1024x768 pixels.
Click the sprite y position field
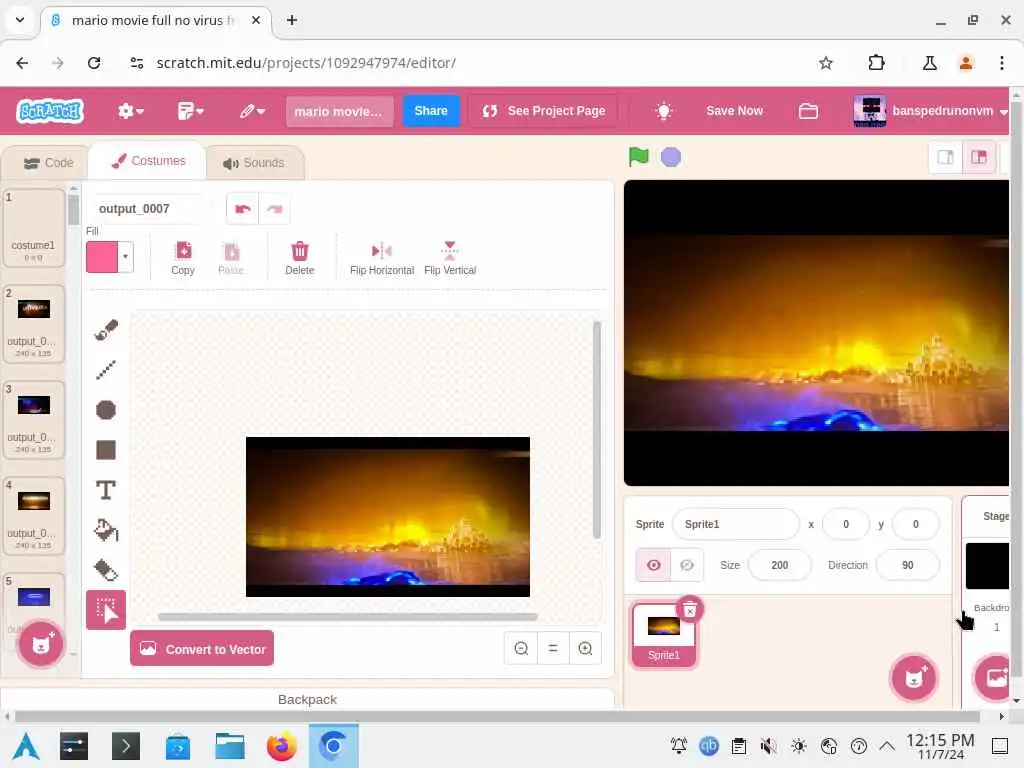click(916, 524)
